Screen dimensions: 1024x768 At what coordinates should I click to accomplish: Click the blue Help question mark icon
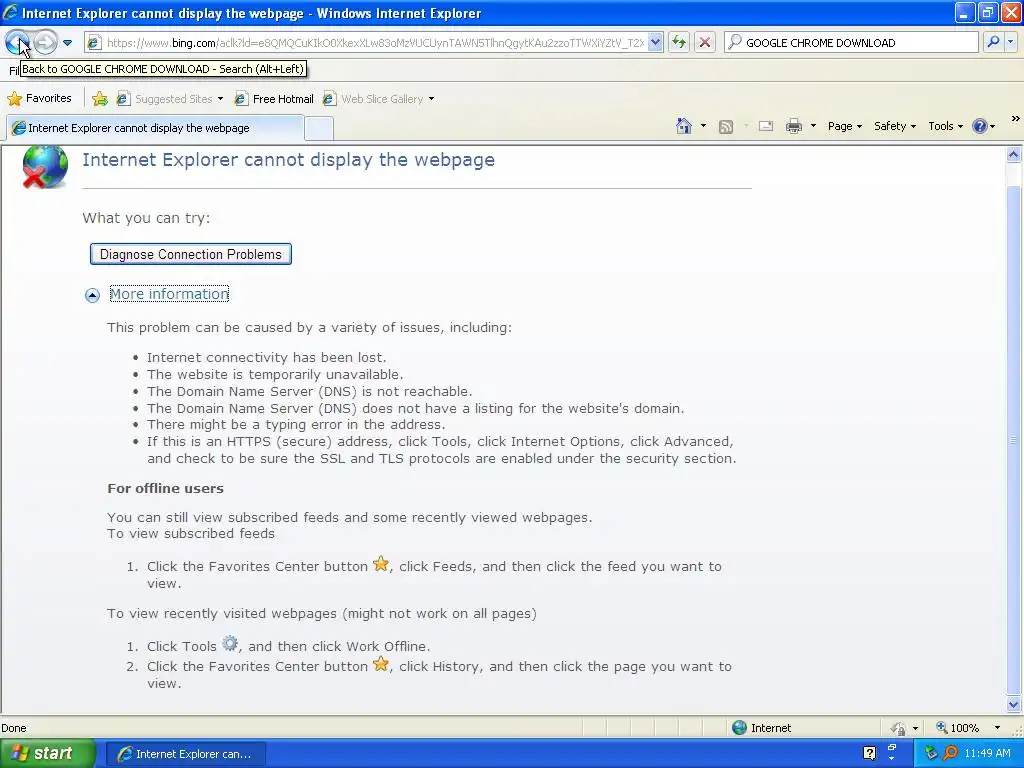980,126
